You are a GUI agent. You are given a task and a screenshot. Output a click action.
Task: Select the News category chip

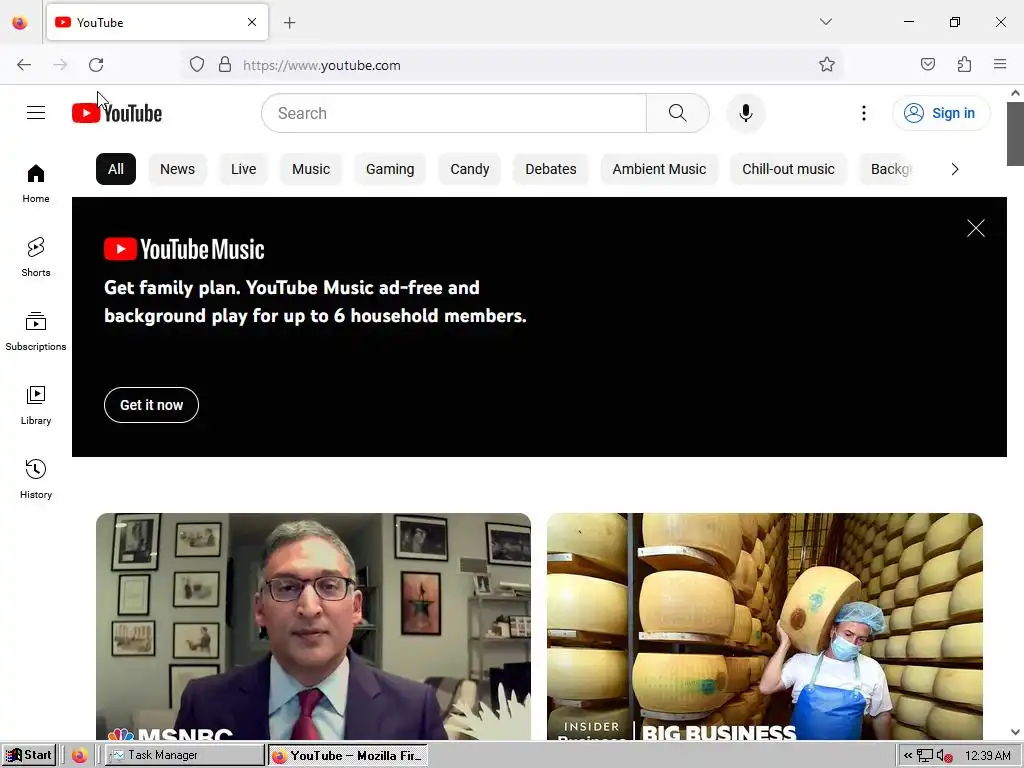click(177, 169)
